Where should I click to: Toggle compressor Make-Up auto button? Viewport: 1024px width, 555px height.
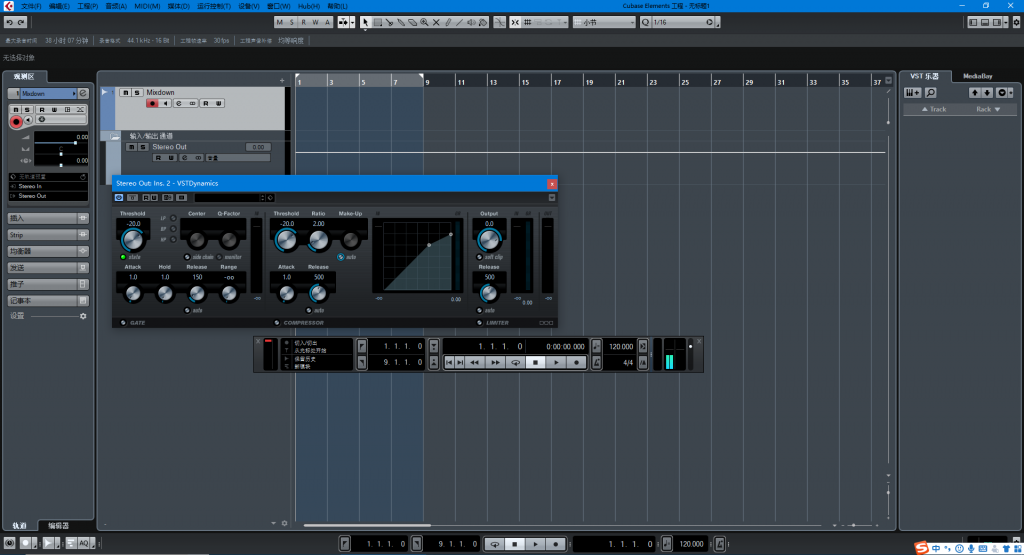pyautogui.click(x=340, y=257)
